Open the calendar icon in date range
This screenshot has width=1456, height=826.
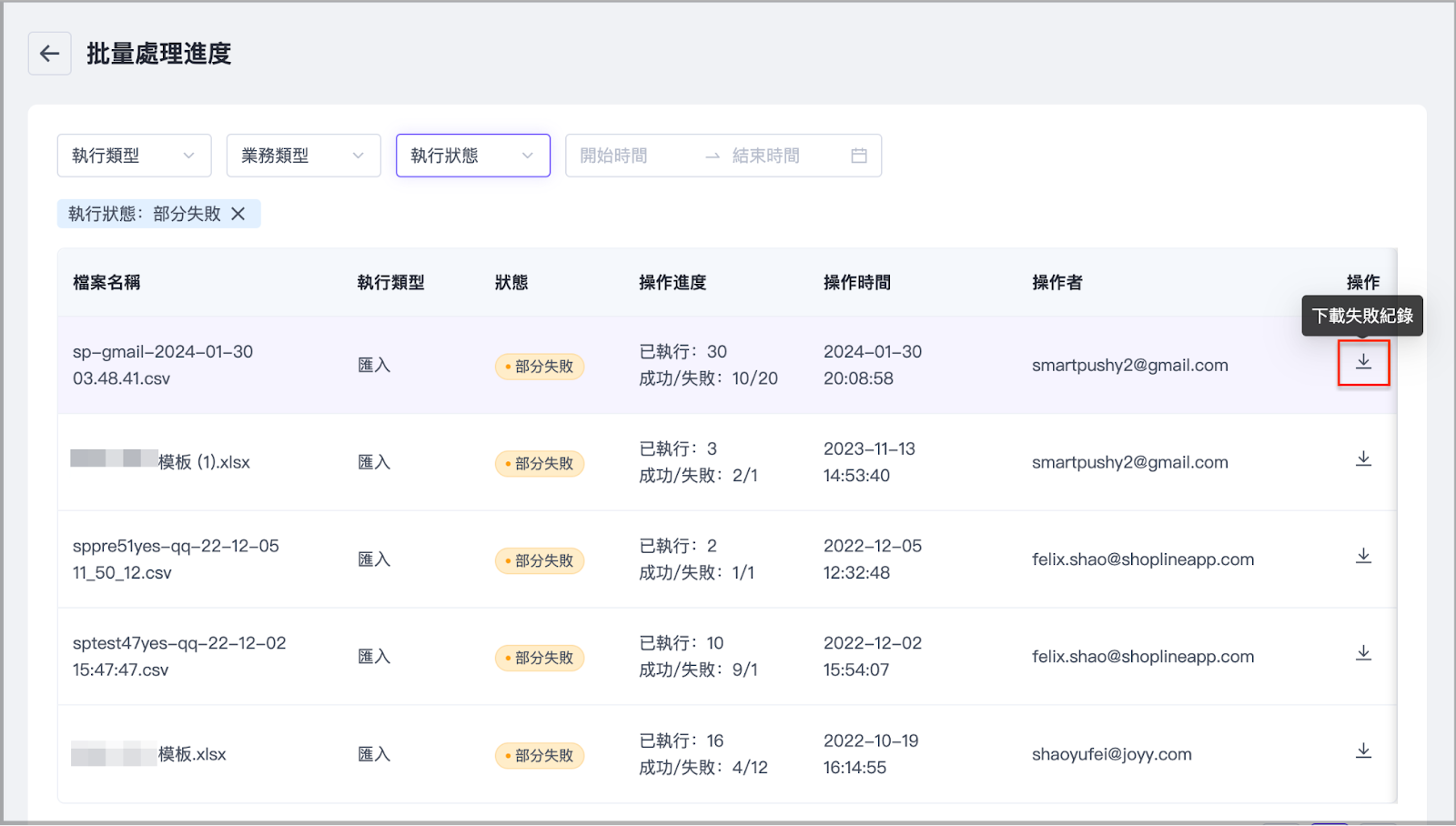858,156
